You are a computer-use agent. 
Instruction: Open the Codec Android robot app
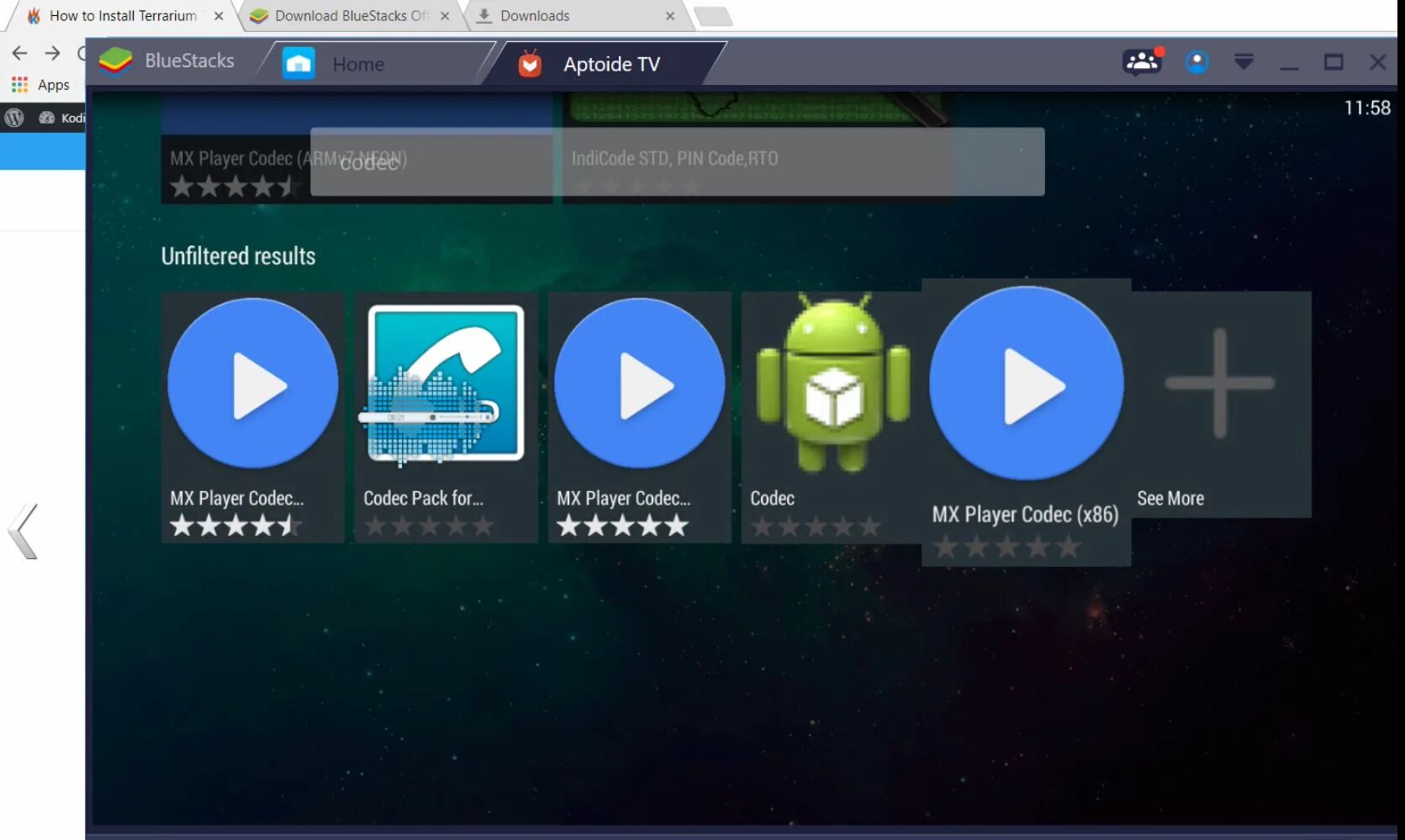coord(832,417)
